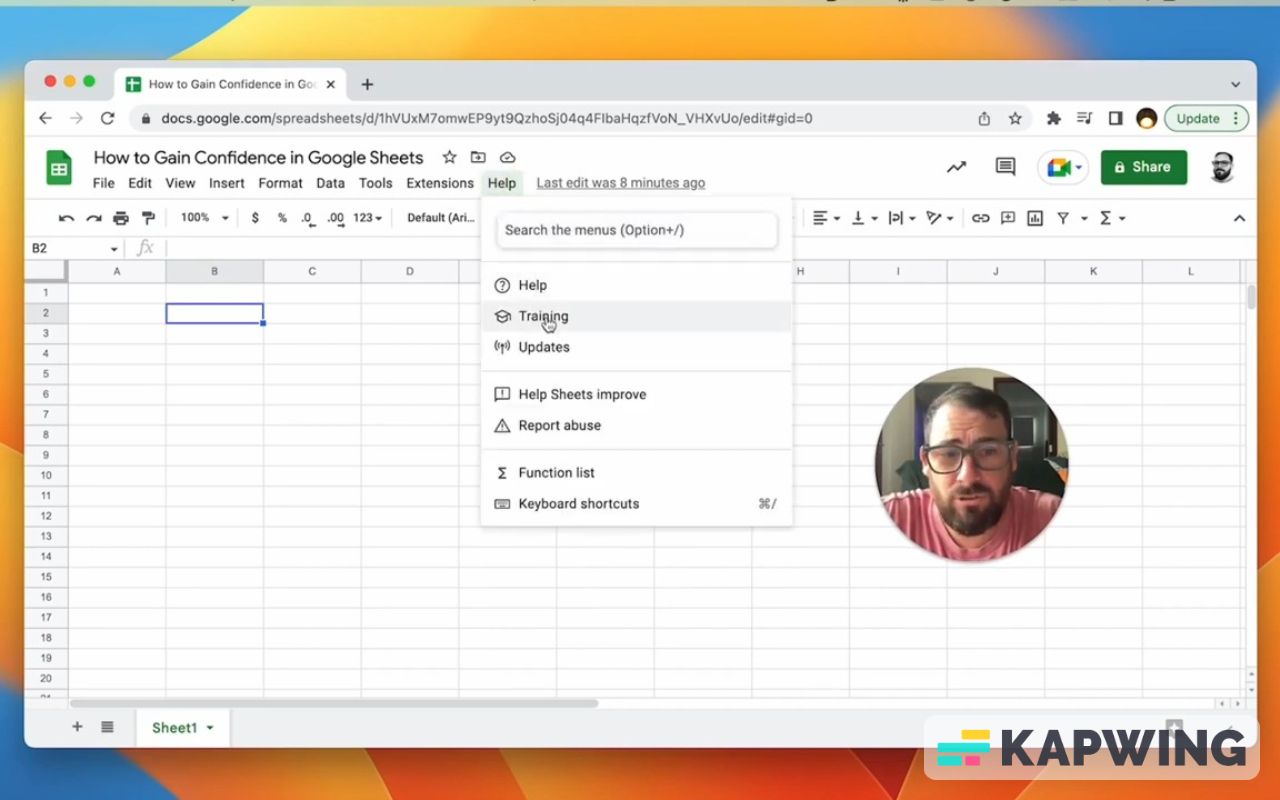Open the all sheets list button
This screenshot has height=800, width=1280.
[x=107, y=727]
